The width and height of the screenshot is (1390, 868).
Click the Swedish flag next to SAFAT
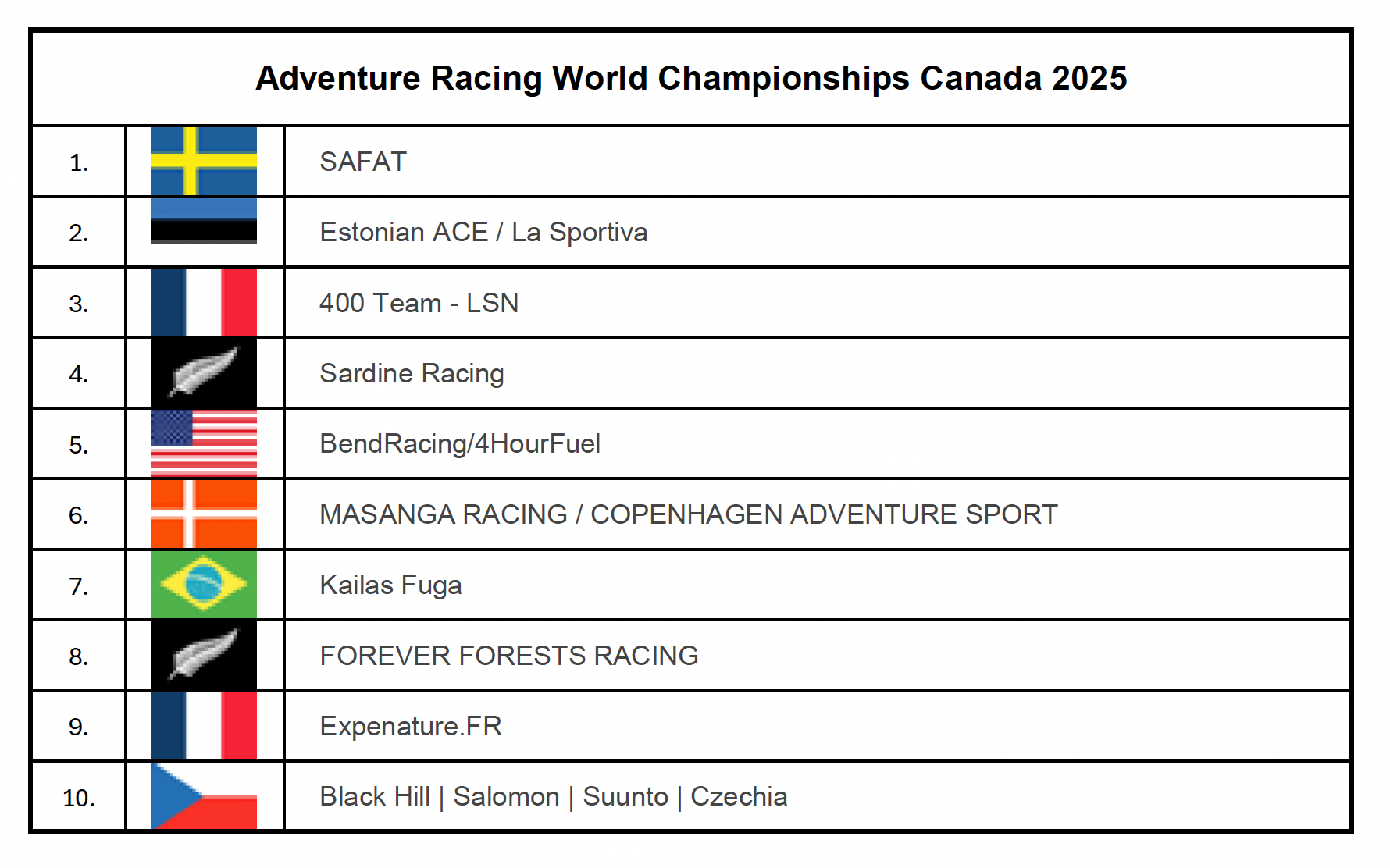pyautogui.click(x=203, y=161)
